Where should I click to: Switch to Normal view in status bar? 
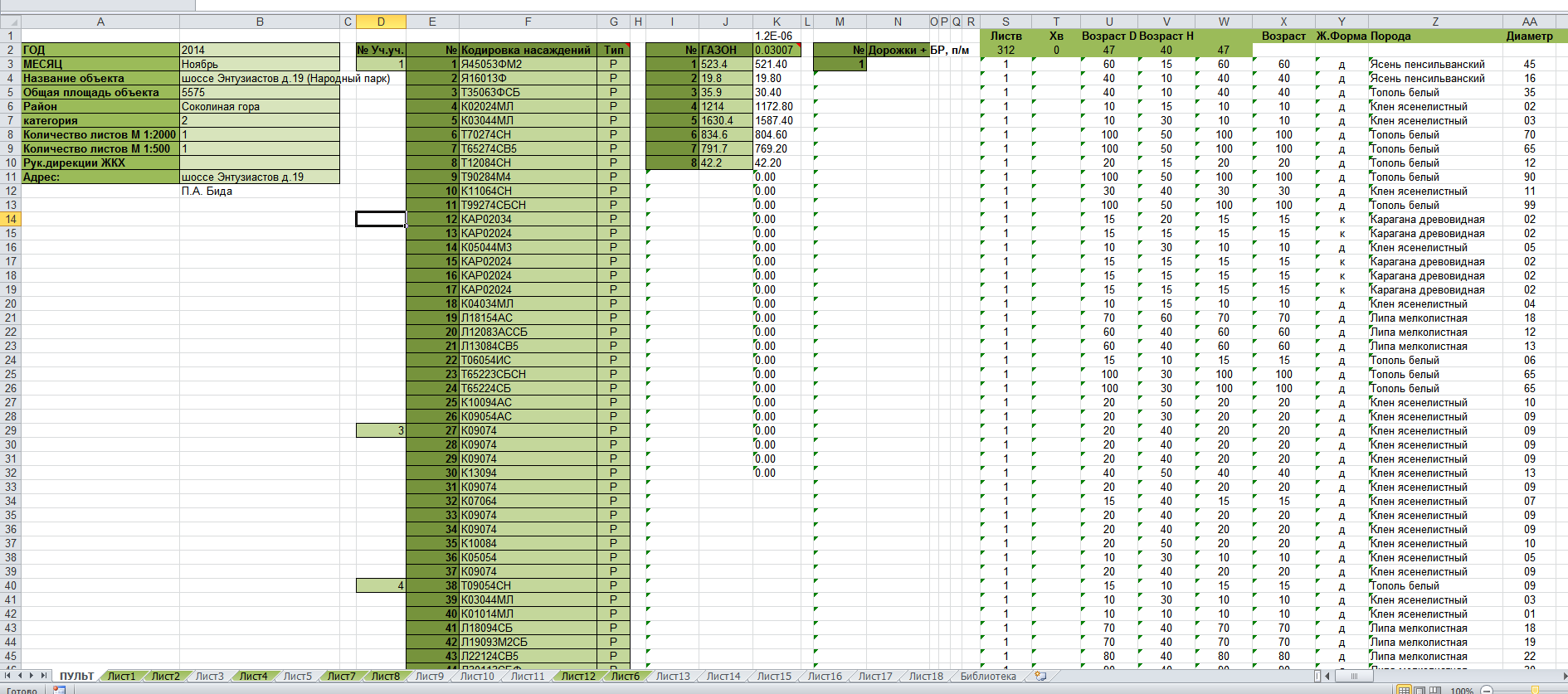[1404, 690]
